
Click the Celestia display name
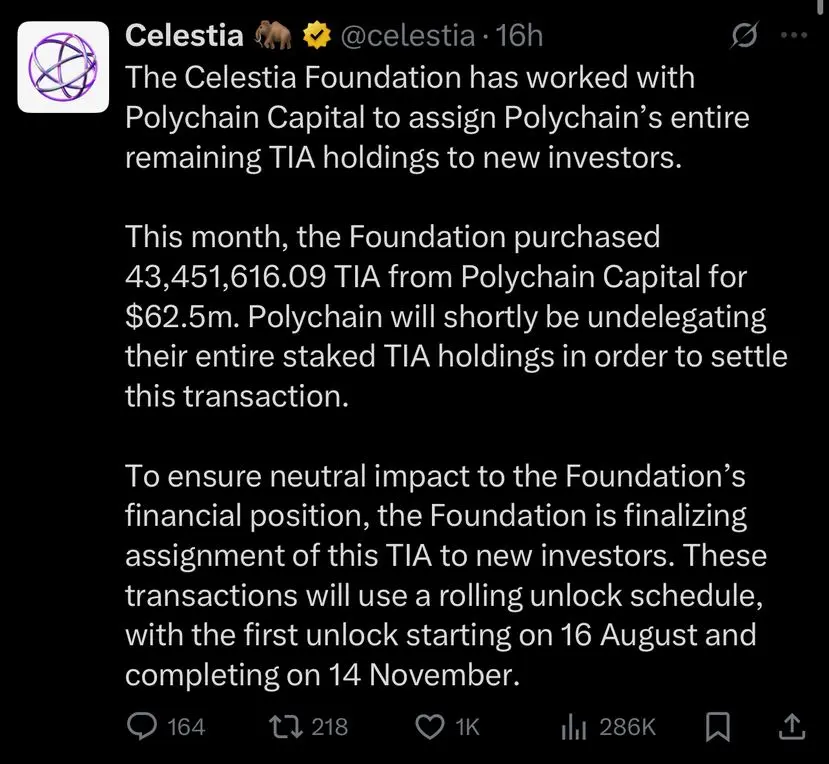point(184,36)
